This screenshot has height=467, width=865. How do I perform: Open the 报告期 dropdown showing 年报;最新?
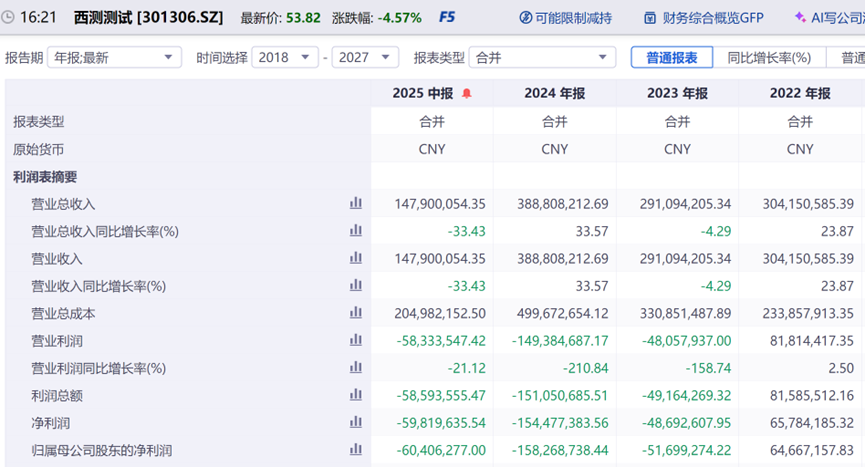coord(115,58)
